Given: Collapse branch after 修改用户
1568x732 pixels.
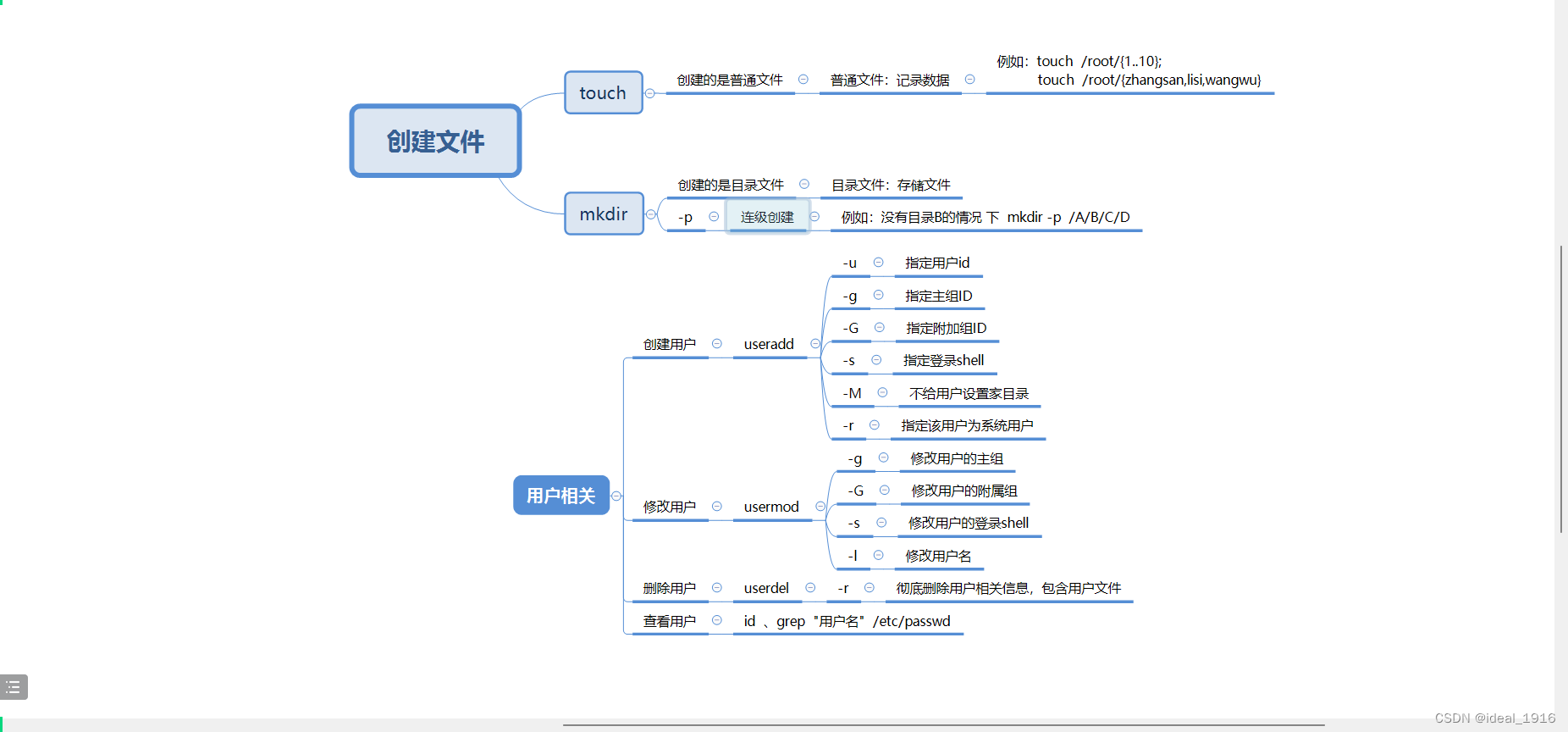Looking at the screenshot, I should pyautogui.click(x=717, y=506).
